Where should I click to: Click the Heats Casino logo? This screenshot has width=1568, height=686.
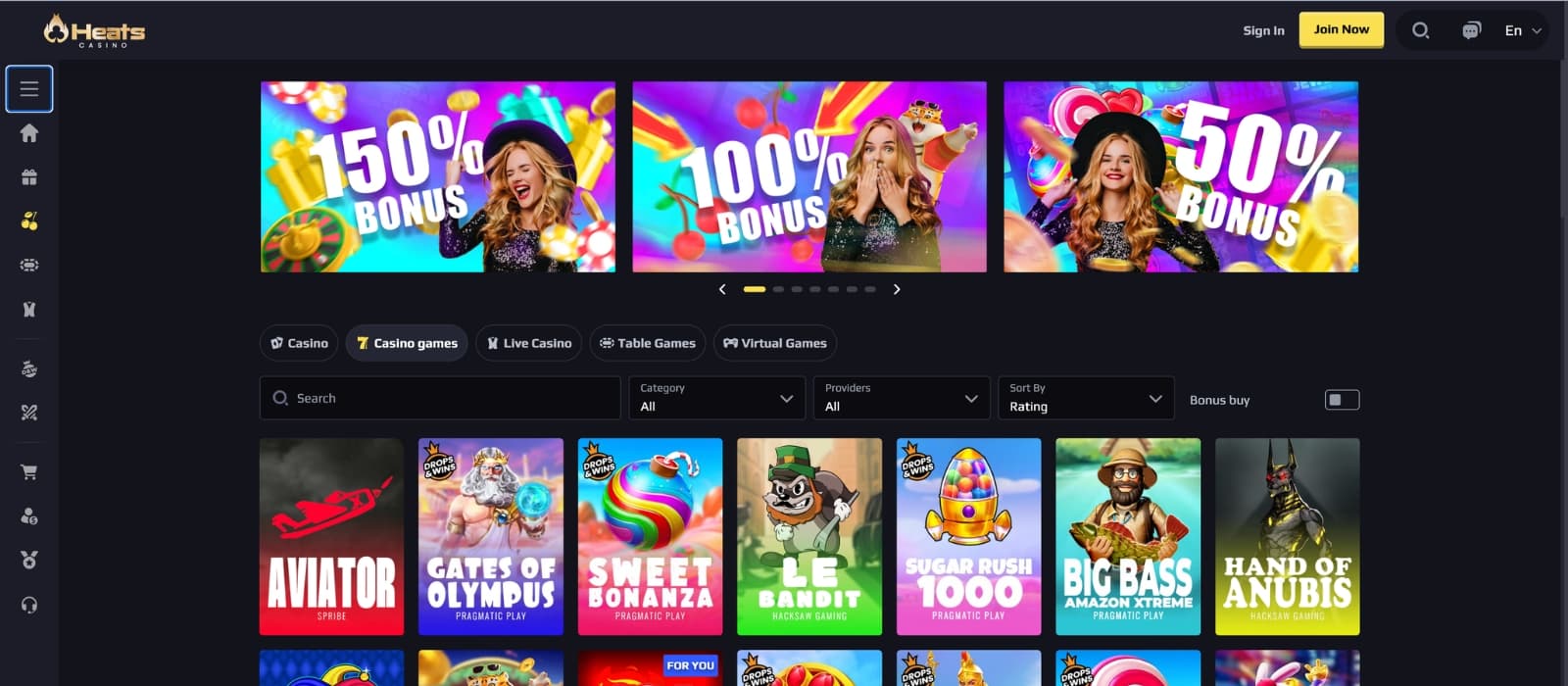click(x=94, y=30)
